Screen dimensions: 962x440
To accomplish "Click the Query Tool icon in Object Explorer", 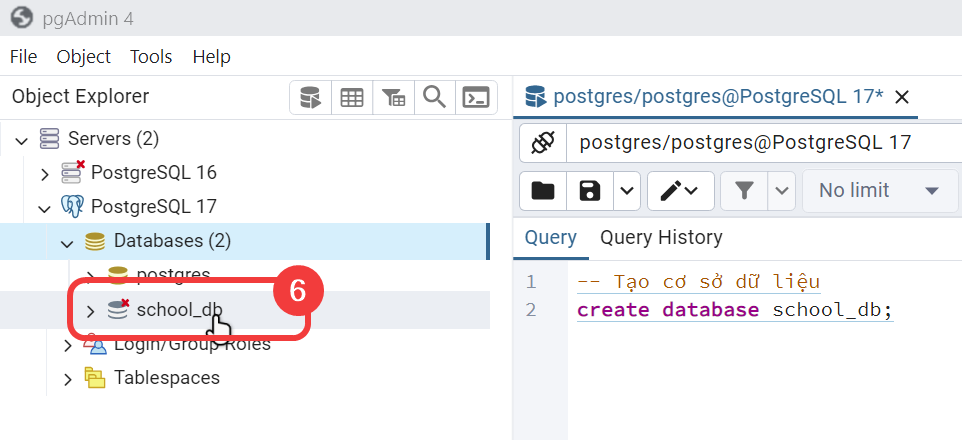I will coord(310,98).
